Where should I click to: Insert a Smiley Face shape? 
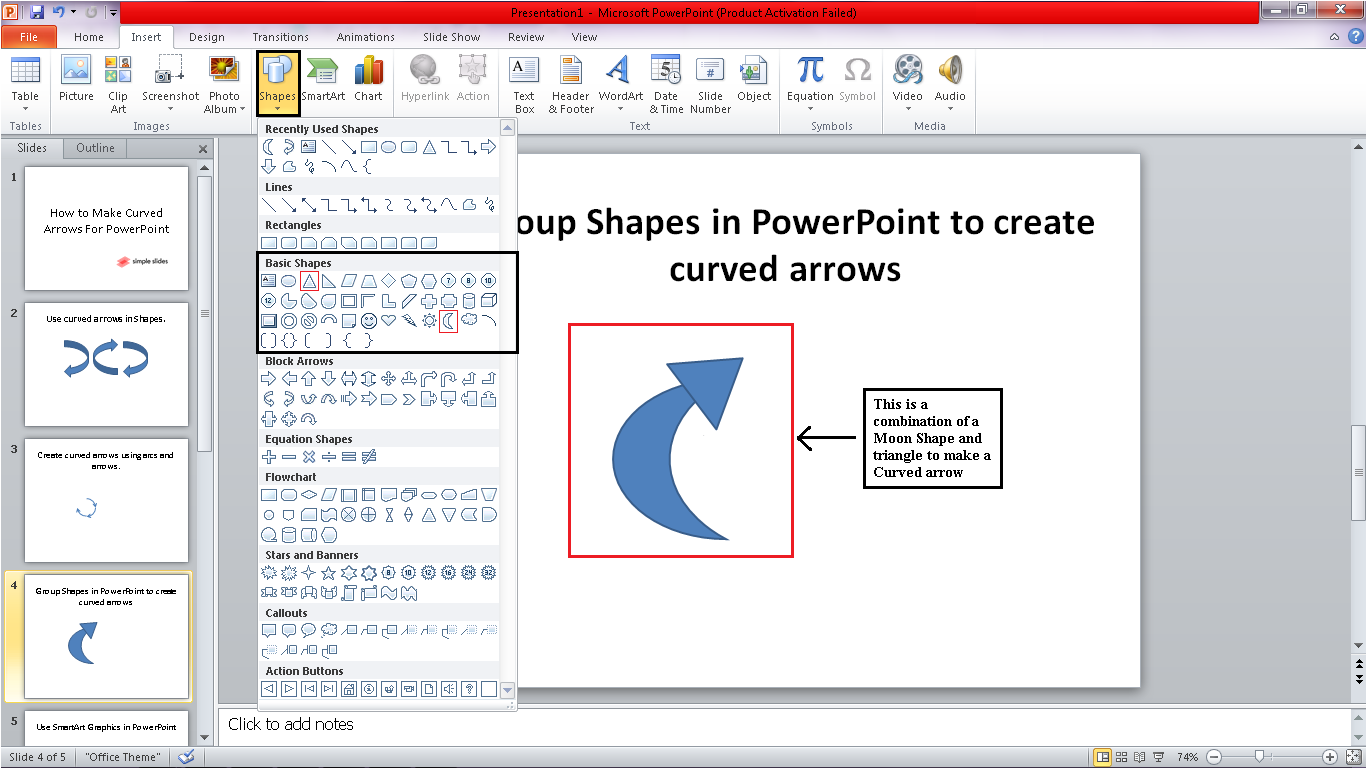[x=369, y=321]
